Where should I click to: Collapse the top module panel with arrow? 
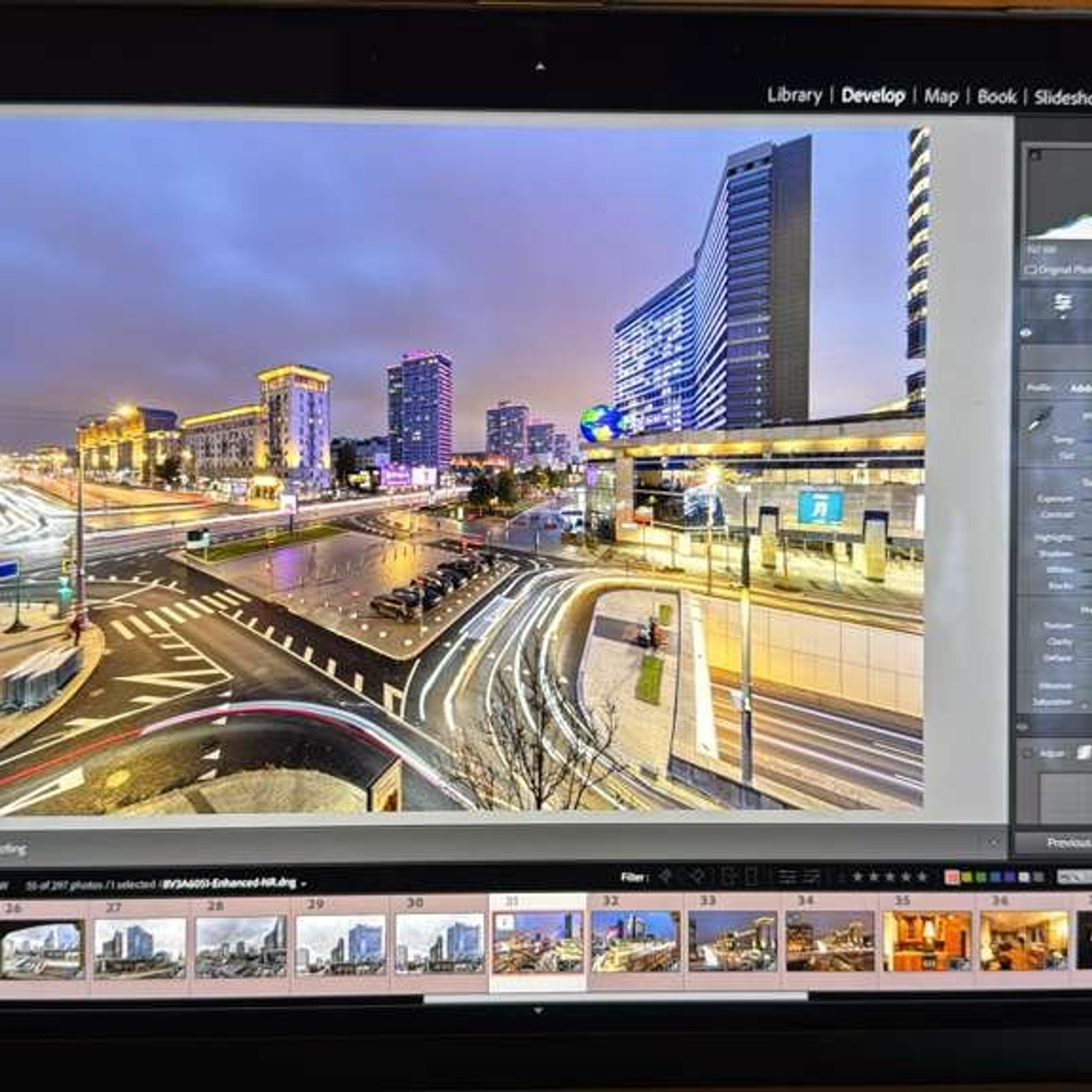coord(539,66)
